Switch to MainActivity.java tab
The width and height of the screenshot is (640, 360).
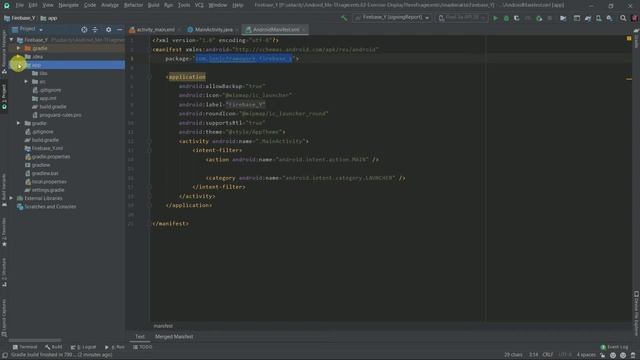213,30
